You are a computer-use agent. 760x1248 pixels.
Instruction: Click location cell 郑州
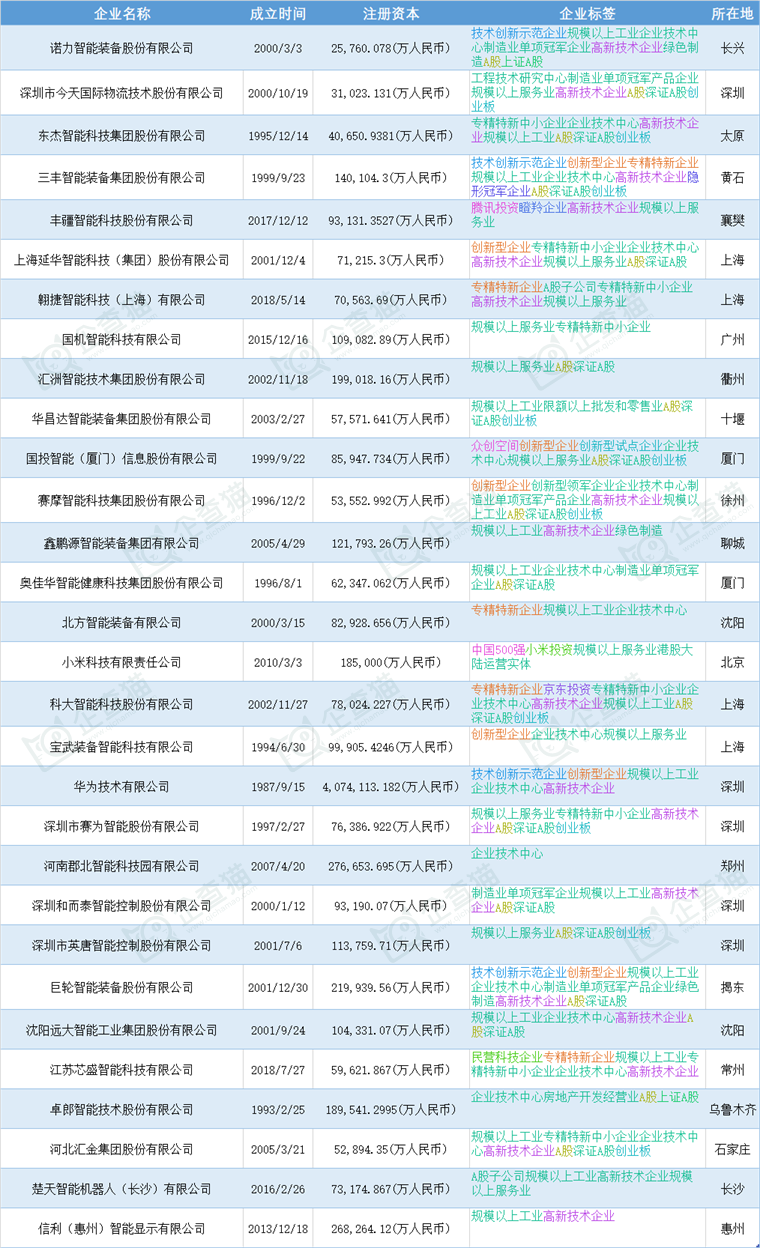point(732,865)
